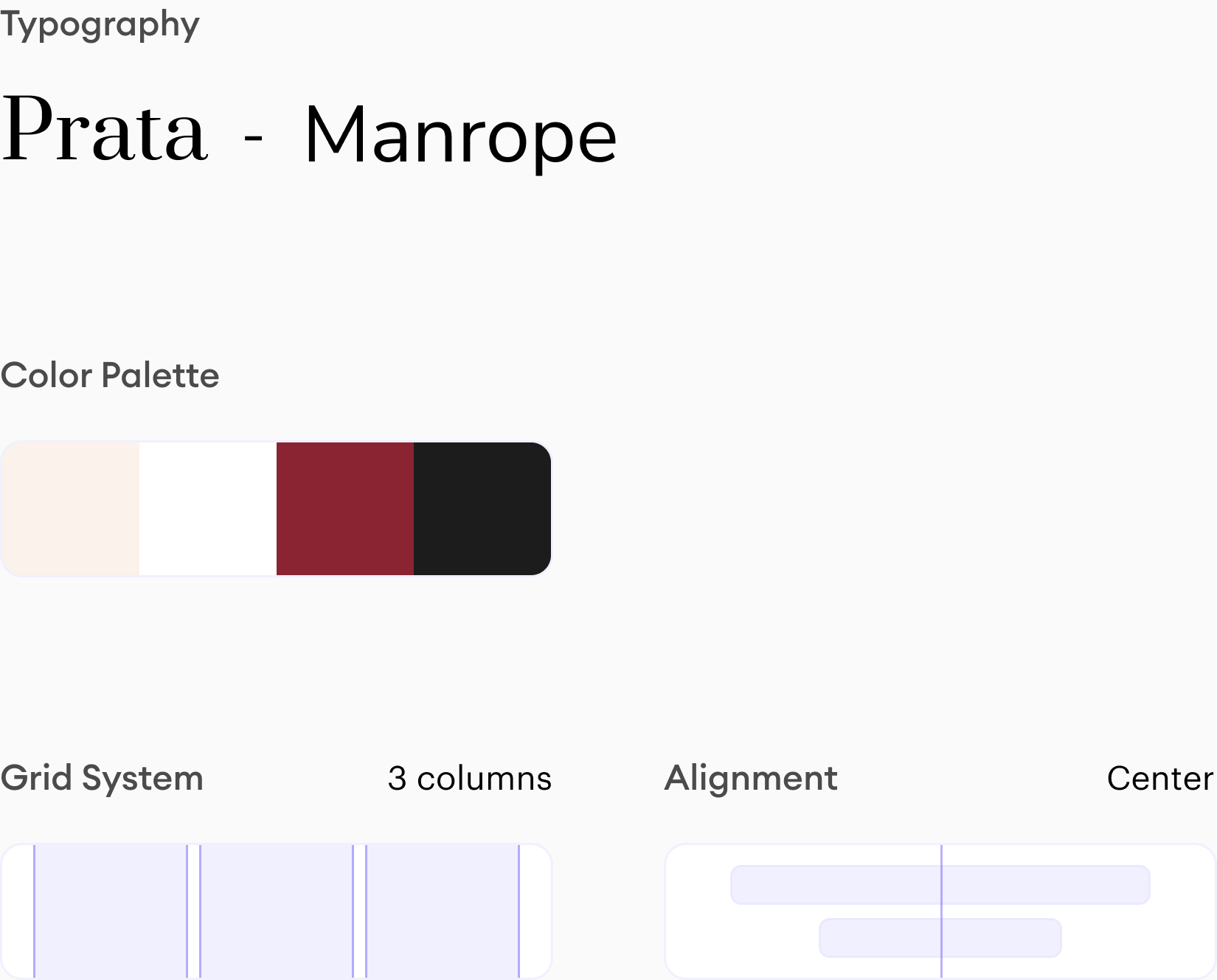Click the dash between the font names
Image resolution: width=1217 pixels, height=980 pixels.
click(x=253, y=138)
